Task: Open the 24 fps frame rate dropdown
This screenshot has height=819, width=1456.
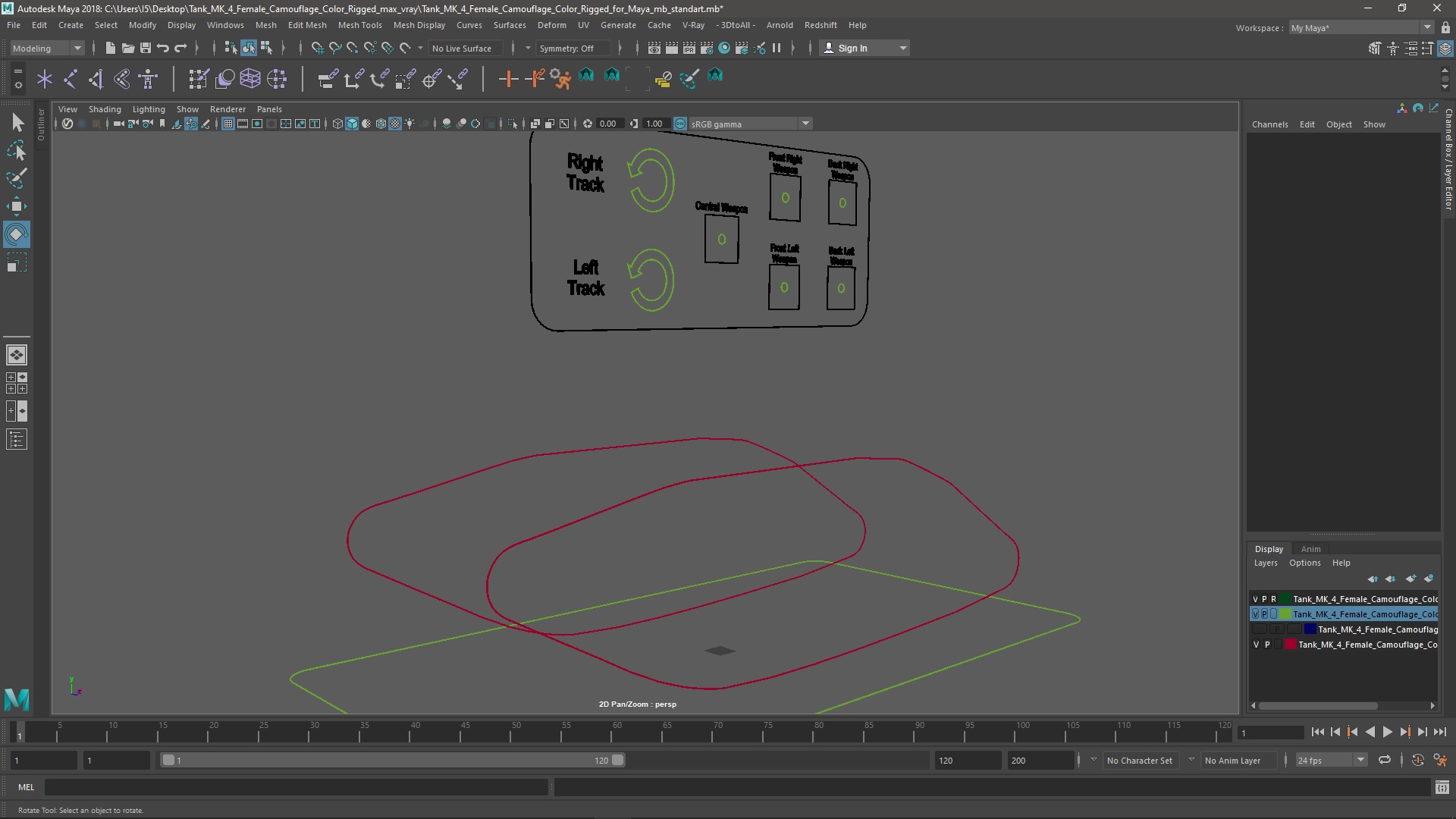Action: coord(1331,760)
